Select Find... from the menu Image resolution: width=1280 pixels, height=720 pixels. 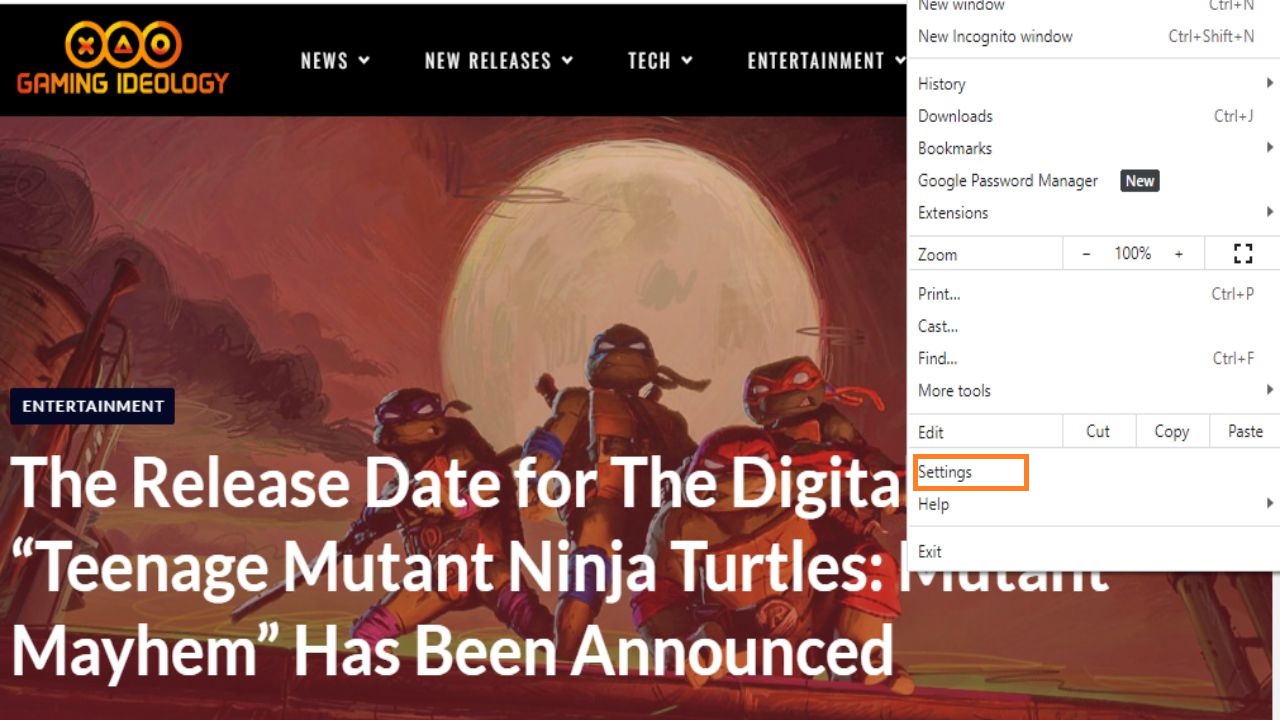coord(1092,358)
